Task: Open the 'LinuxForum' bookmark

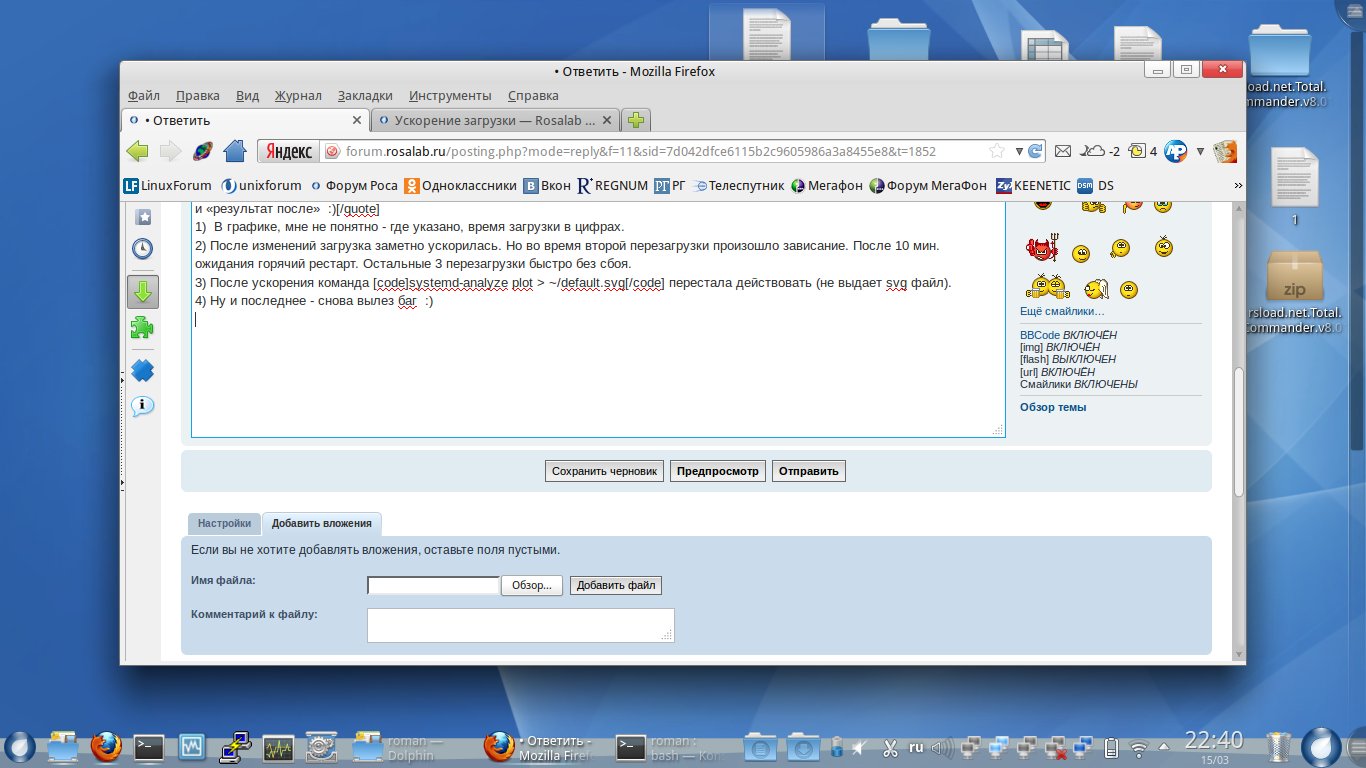Action: pos(167,185)
